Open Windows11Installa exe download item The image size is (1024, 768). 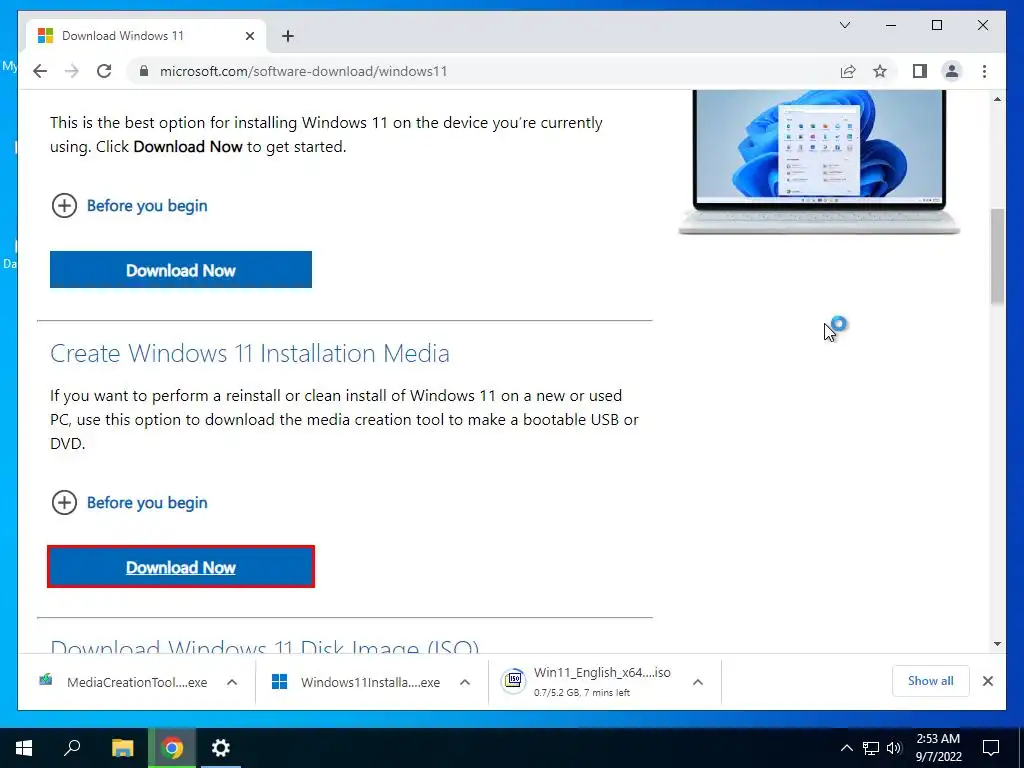point(357,682)
